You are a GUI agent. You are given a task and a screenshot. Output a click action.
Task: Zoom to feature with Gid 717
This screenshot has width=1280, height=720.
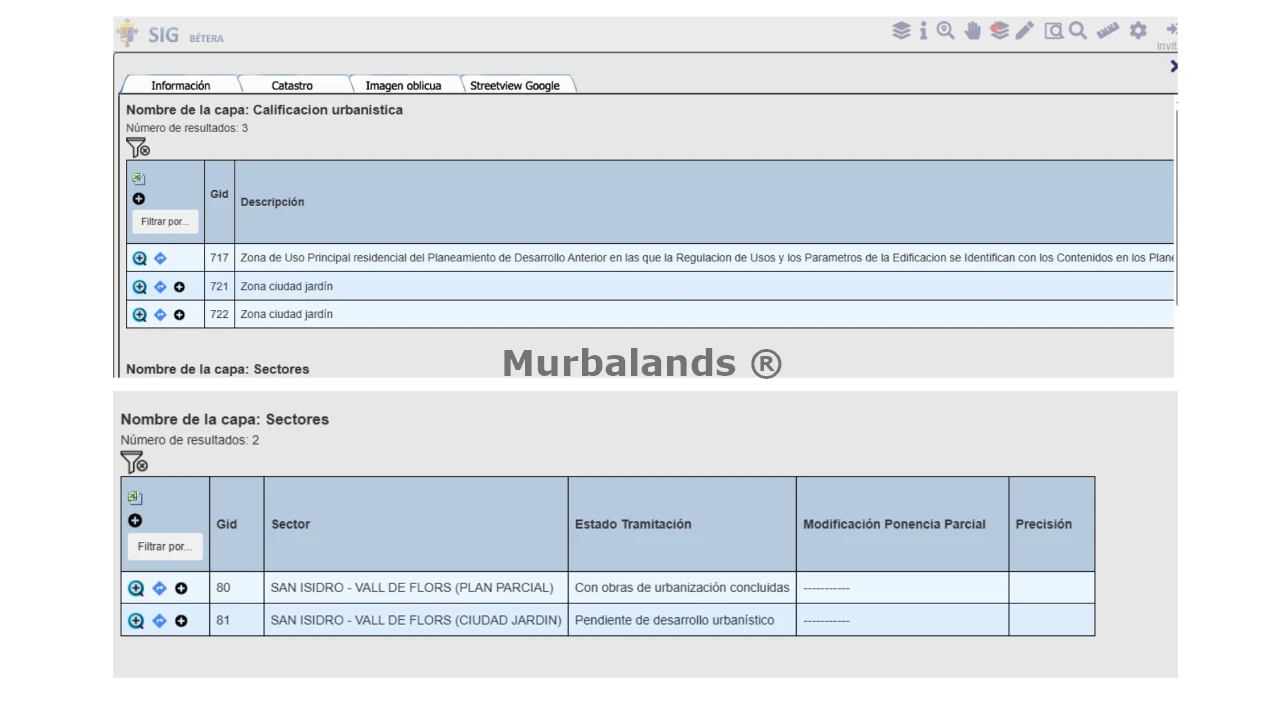coord(140,258)
